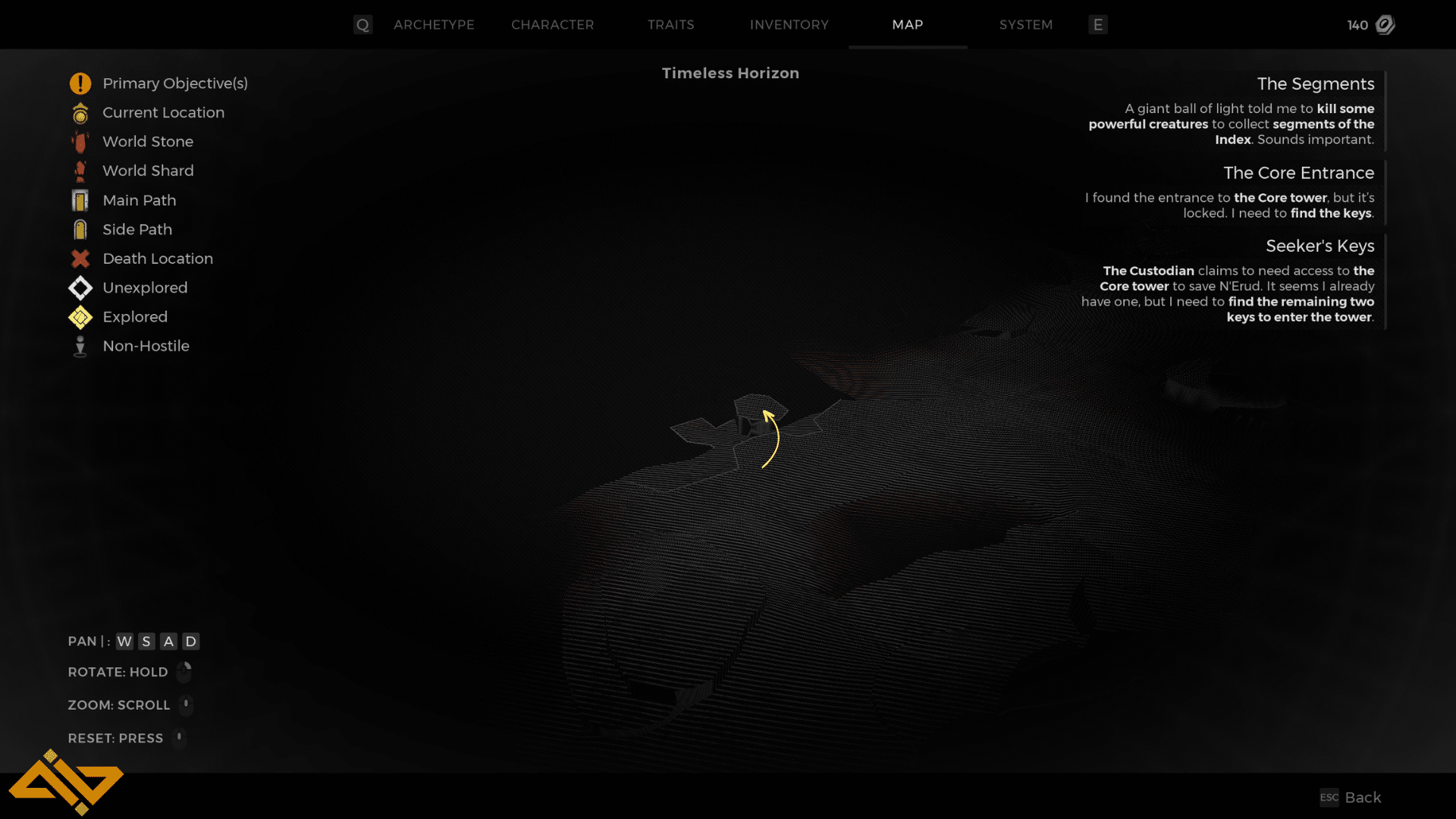Click the Primary Objective exclamation icon
This screenshot has height=819, width=1456.
[x=80, y=83]
